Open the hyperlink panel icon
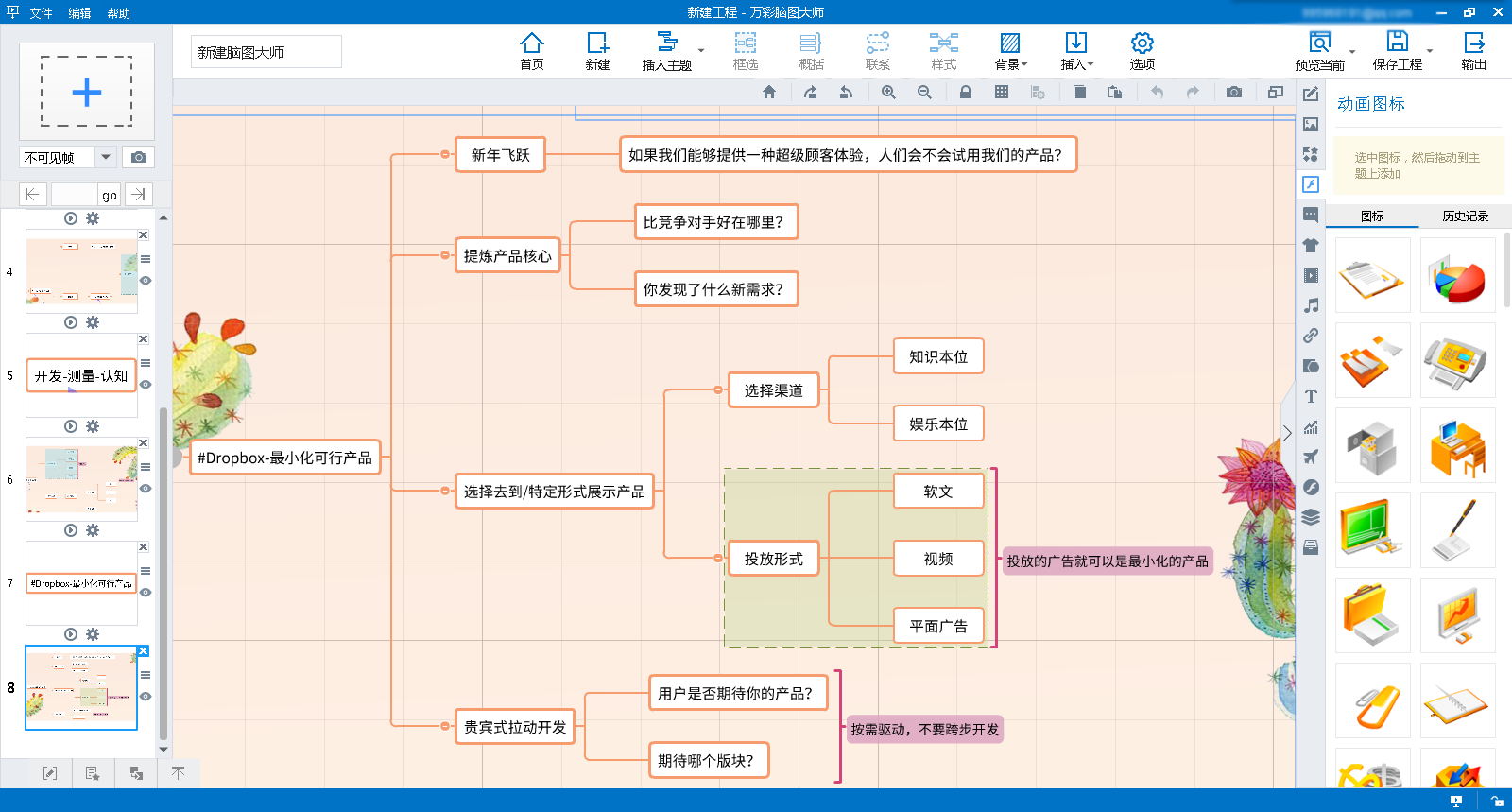 click(x=1311, y=336)
